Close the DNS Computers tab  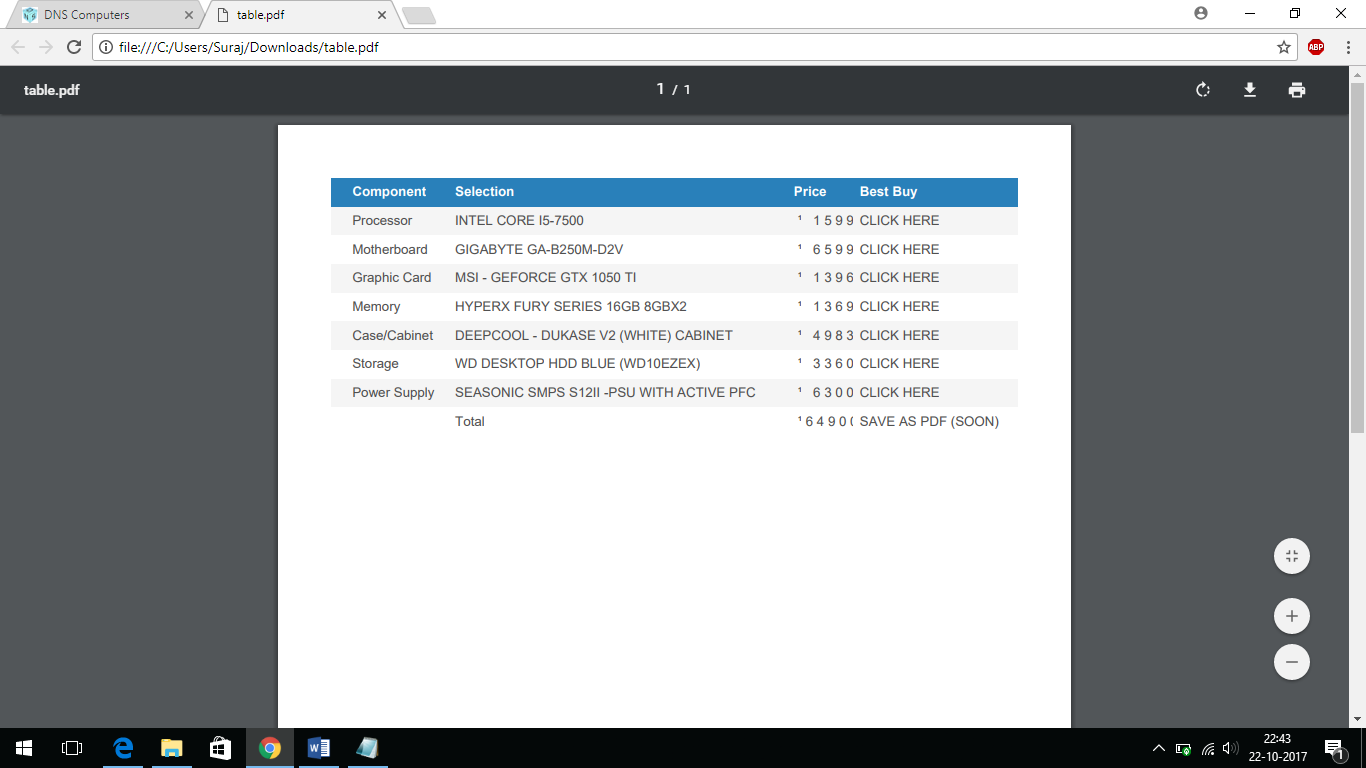click(x=189, y=15)
